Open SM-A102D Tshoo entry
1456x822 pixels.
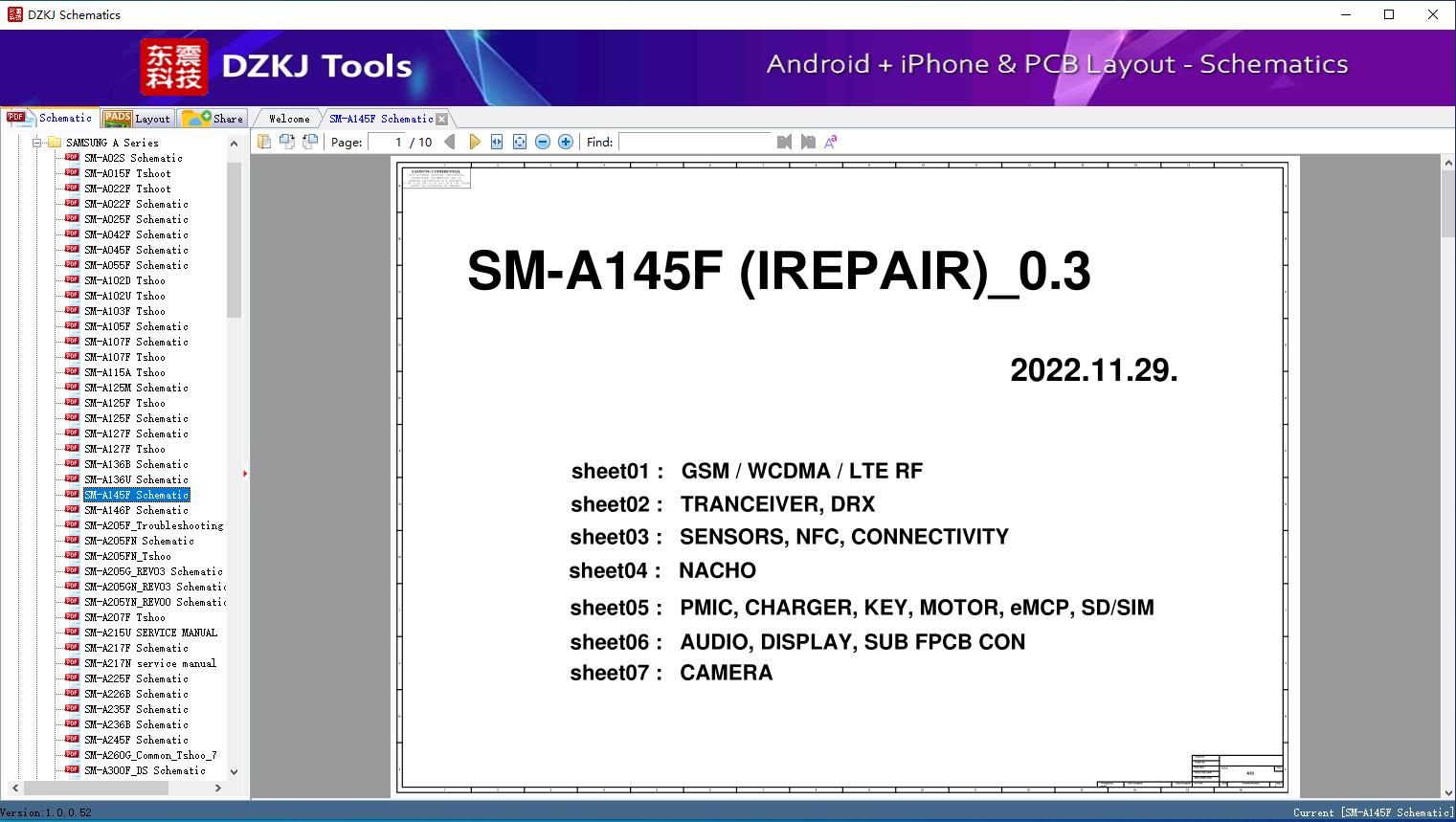click(x=124, y=280)
